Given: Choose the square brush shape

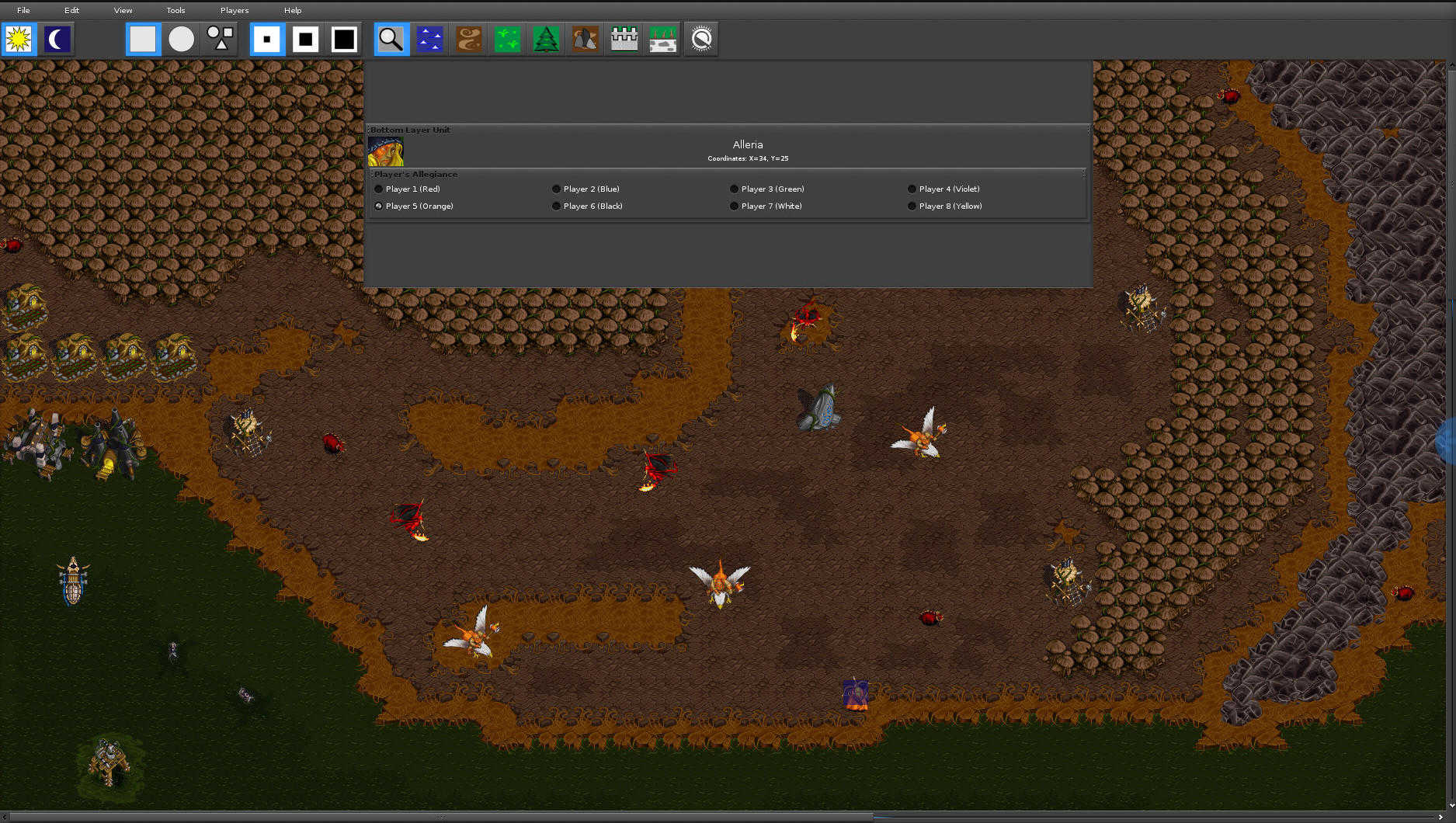Looking at the screenshot, I should point(143,39).
